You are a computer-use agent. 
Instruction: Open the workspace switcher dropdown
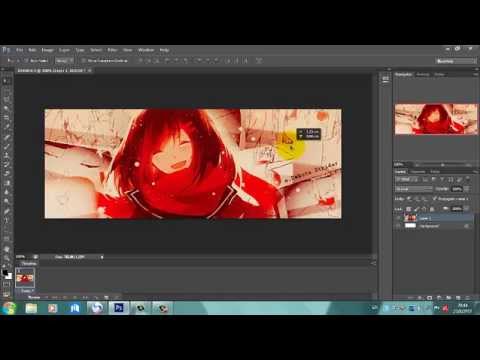click(456, 61)
